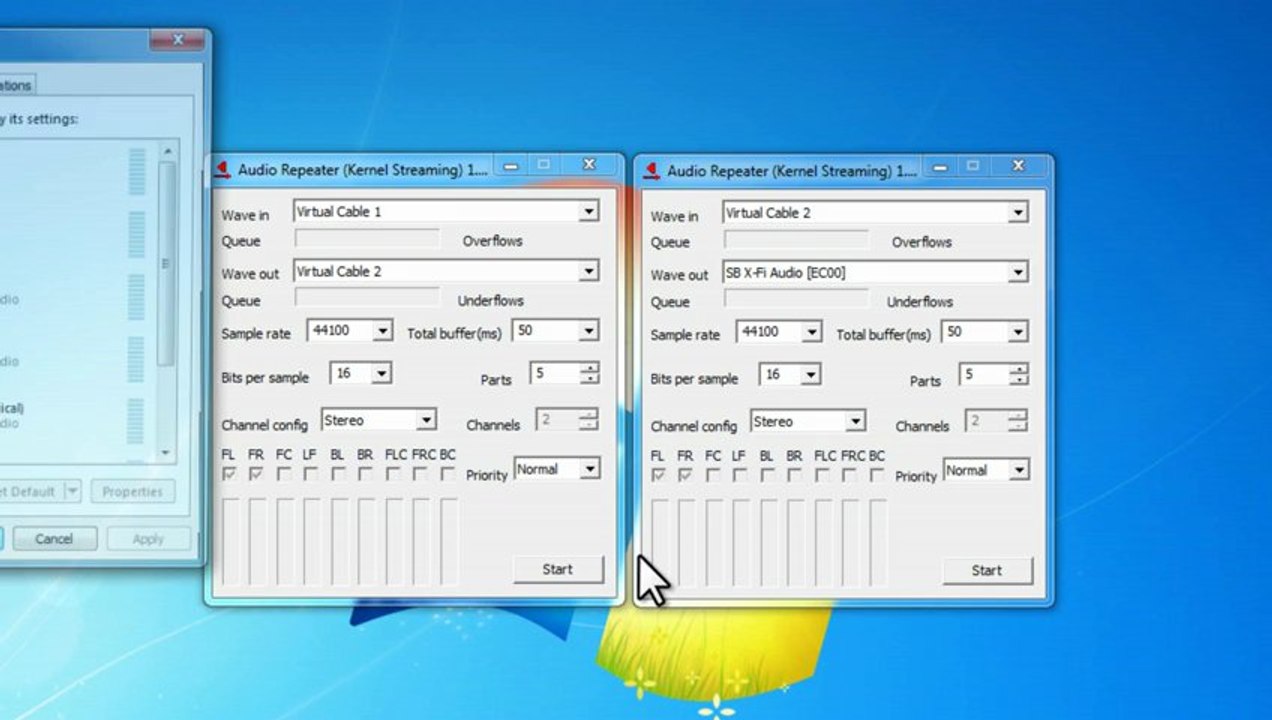The image size is (1272, 720).
Task: Click Apply in the Sound dialog
Action: click(148, 539)
